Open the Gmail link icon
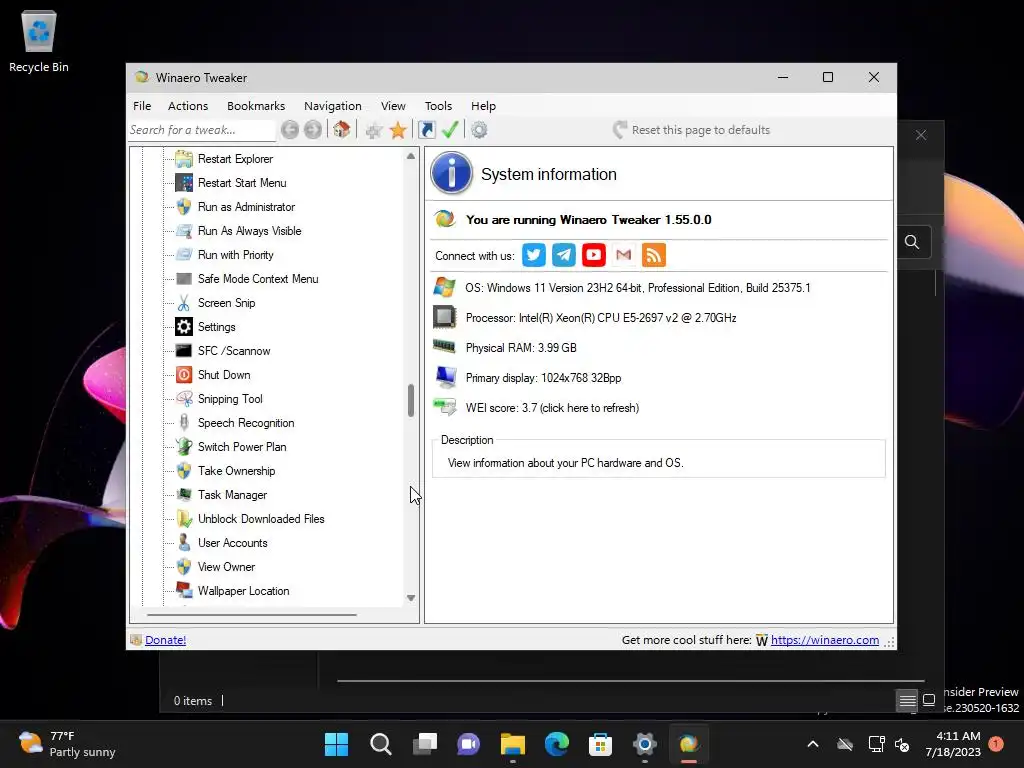The height and width of the screenshot is (768, 1024). click(624, 255)
